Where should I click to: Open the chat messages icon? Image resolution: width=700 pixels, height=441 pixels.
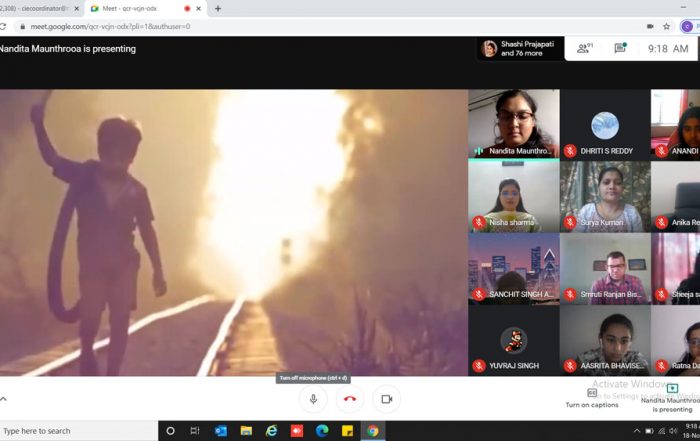click(x=620, y=48)
